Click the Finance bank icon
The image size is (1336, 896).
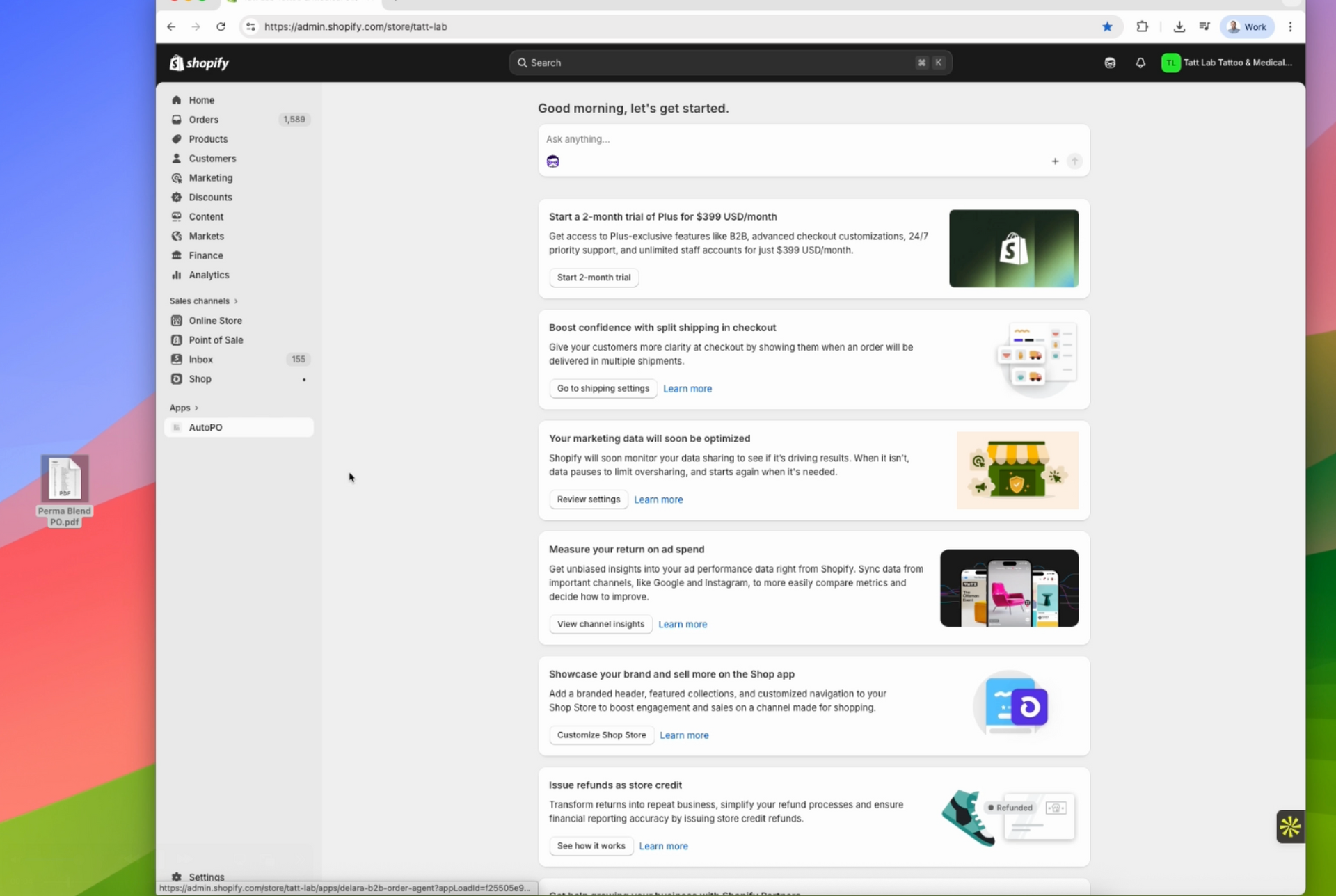[177, 256]
